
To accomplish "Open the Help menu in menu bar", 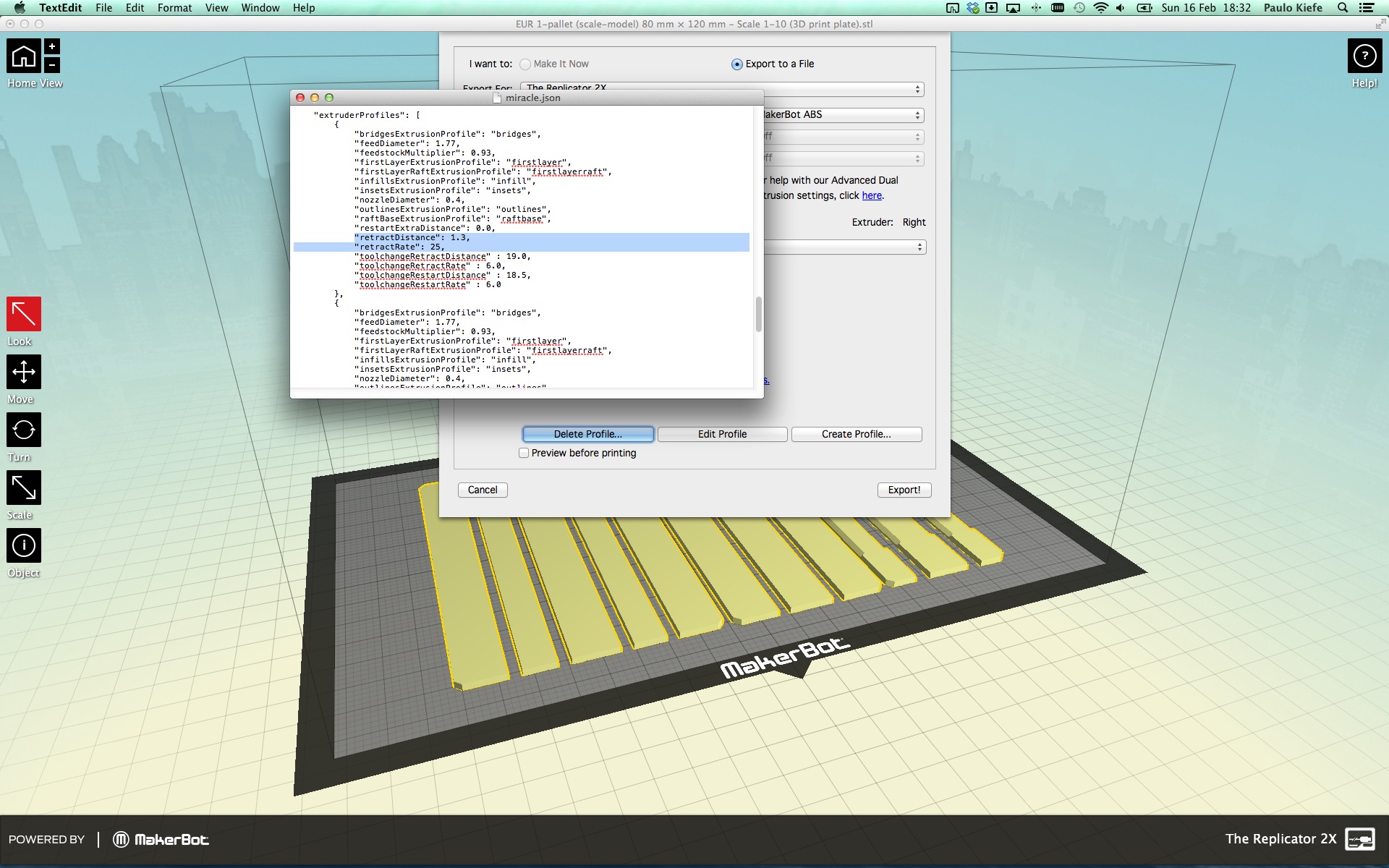I will 304,8.
